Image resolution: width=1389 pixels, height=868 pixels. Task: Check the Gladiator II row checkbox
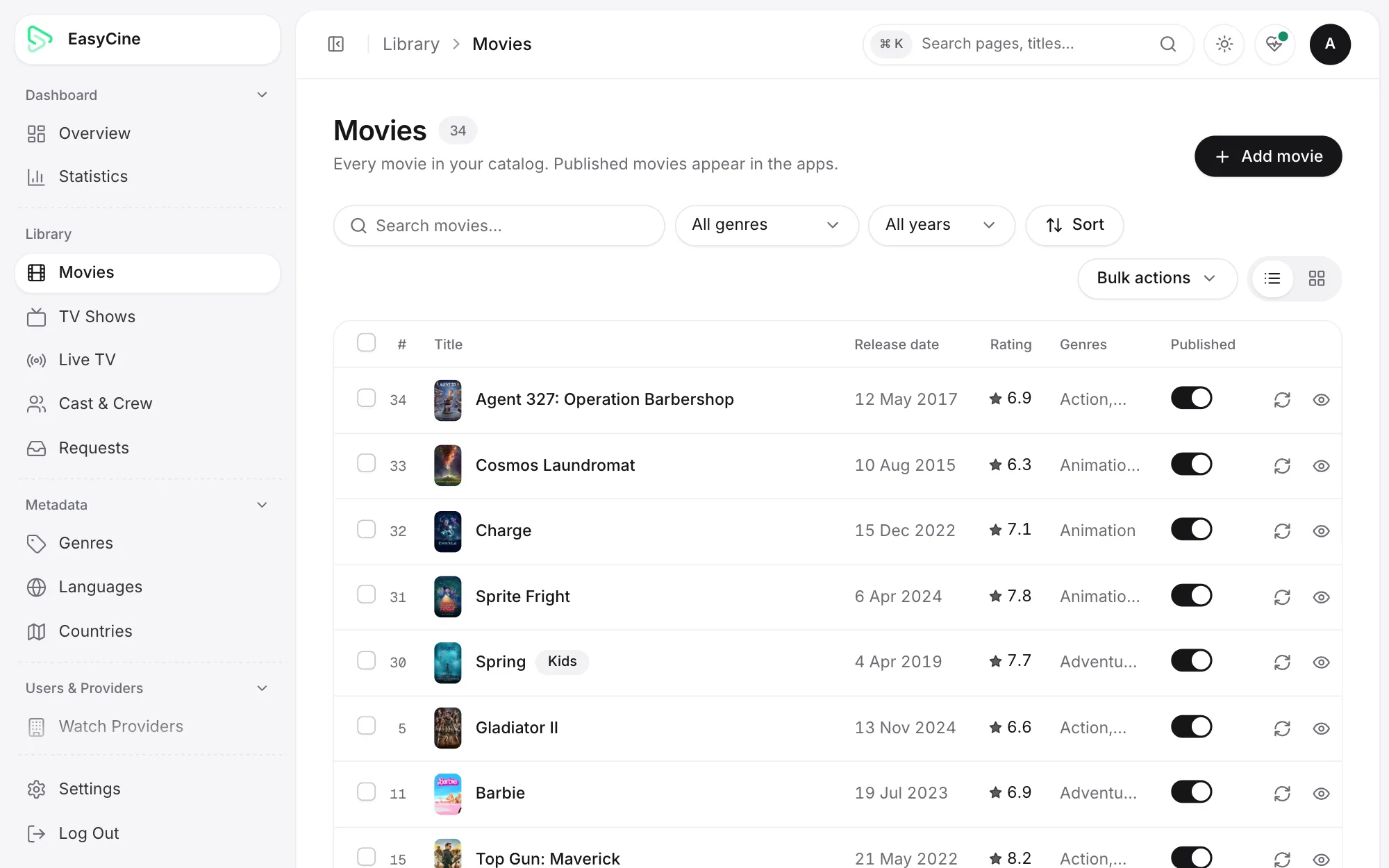point(366,726)
